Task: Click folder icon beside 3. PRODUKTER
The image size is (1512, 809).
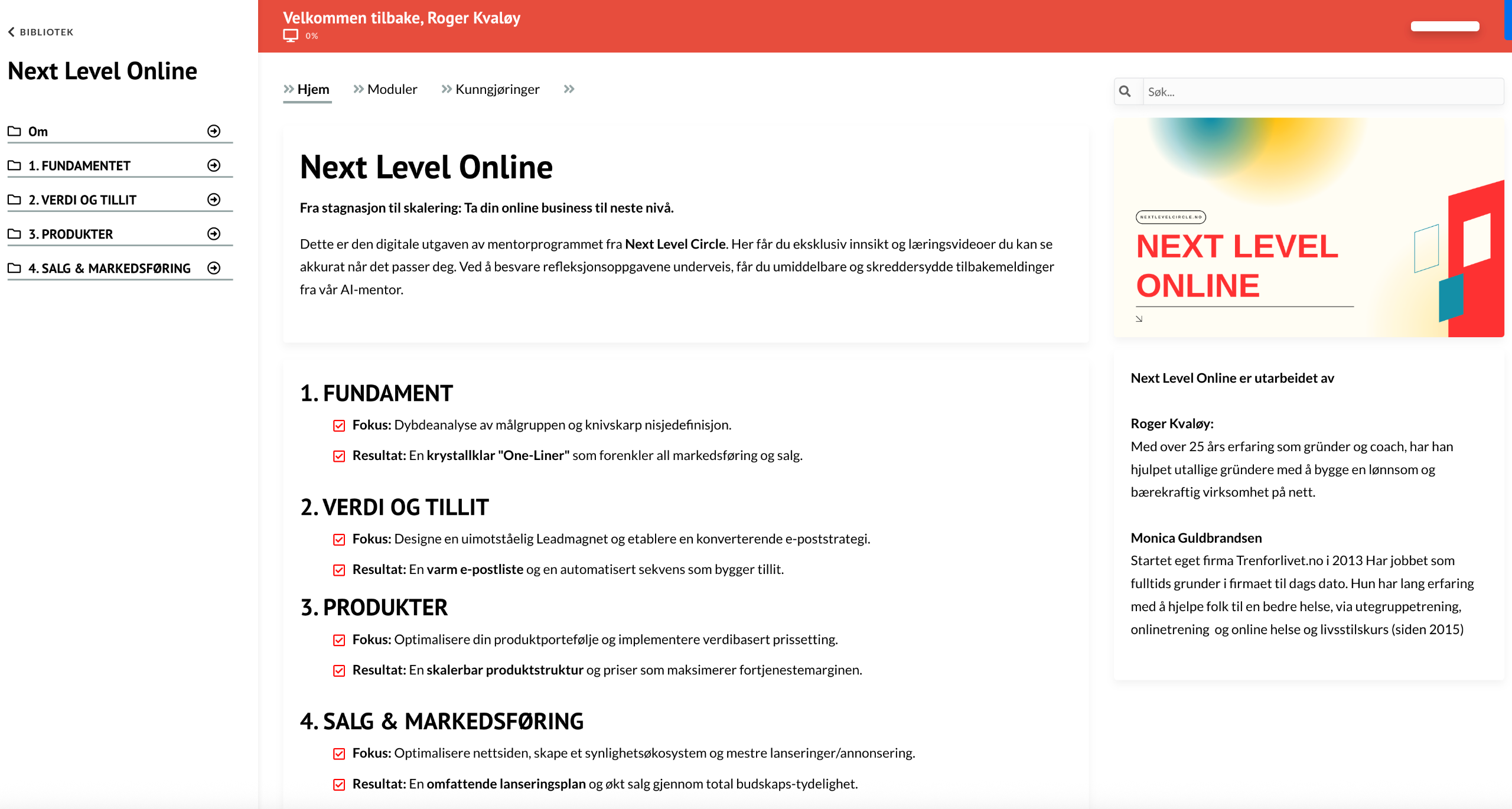Action: pyautogui.click(x=14, y=234)
